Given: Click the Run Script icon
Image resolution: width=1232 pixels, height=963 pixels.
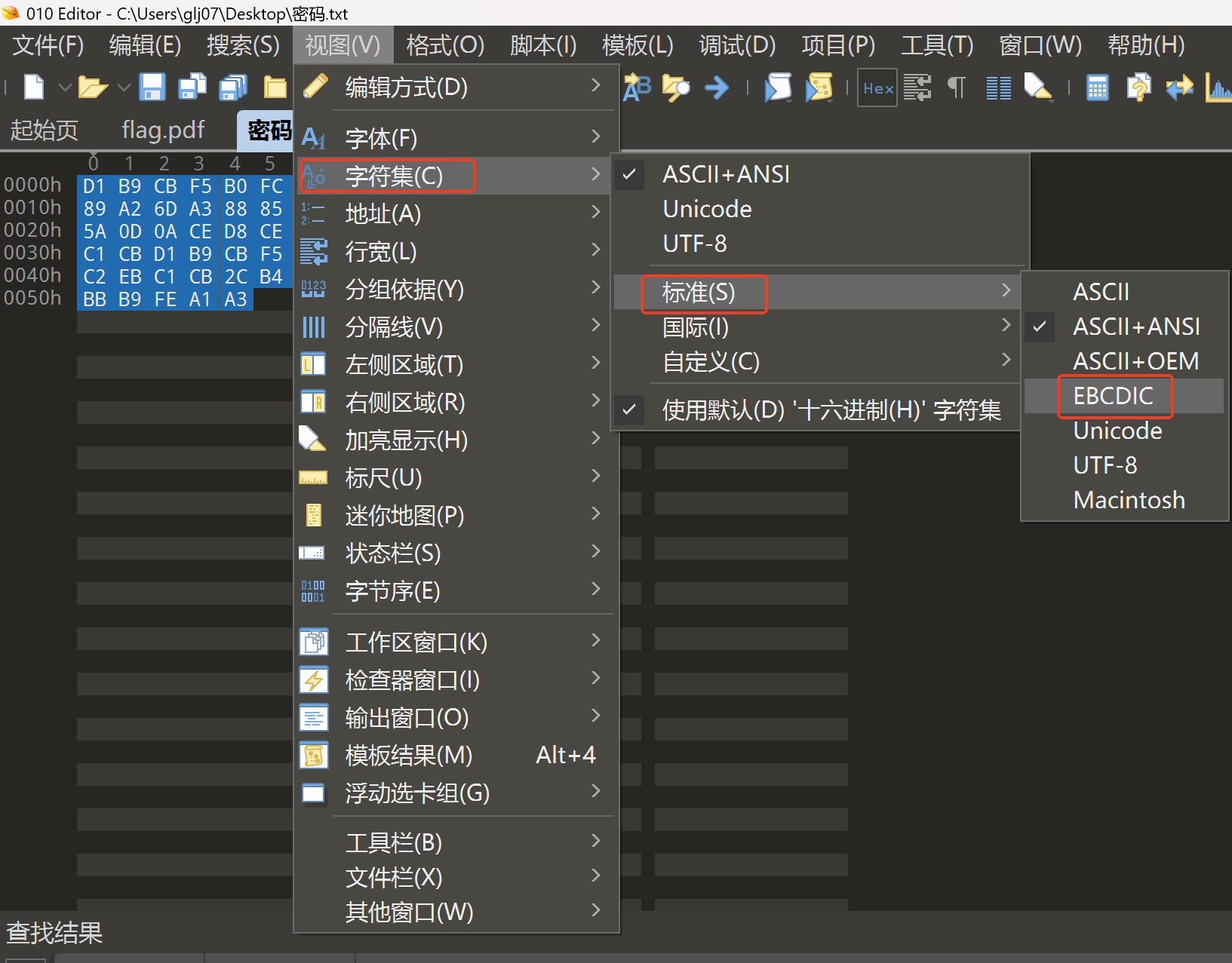Looking at the screenshot, I should pos(778,88).
